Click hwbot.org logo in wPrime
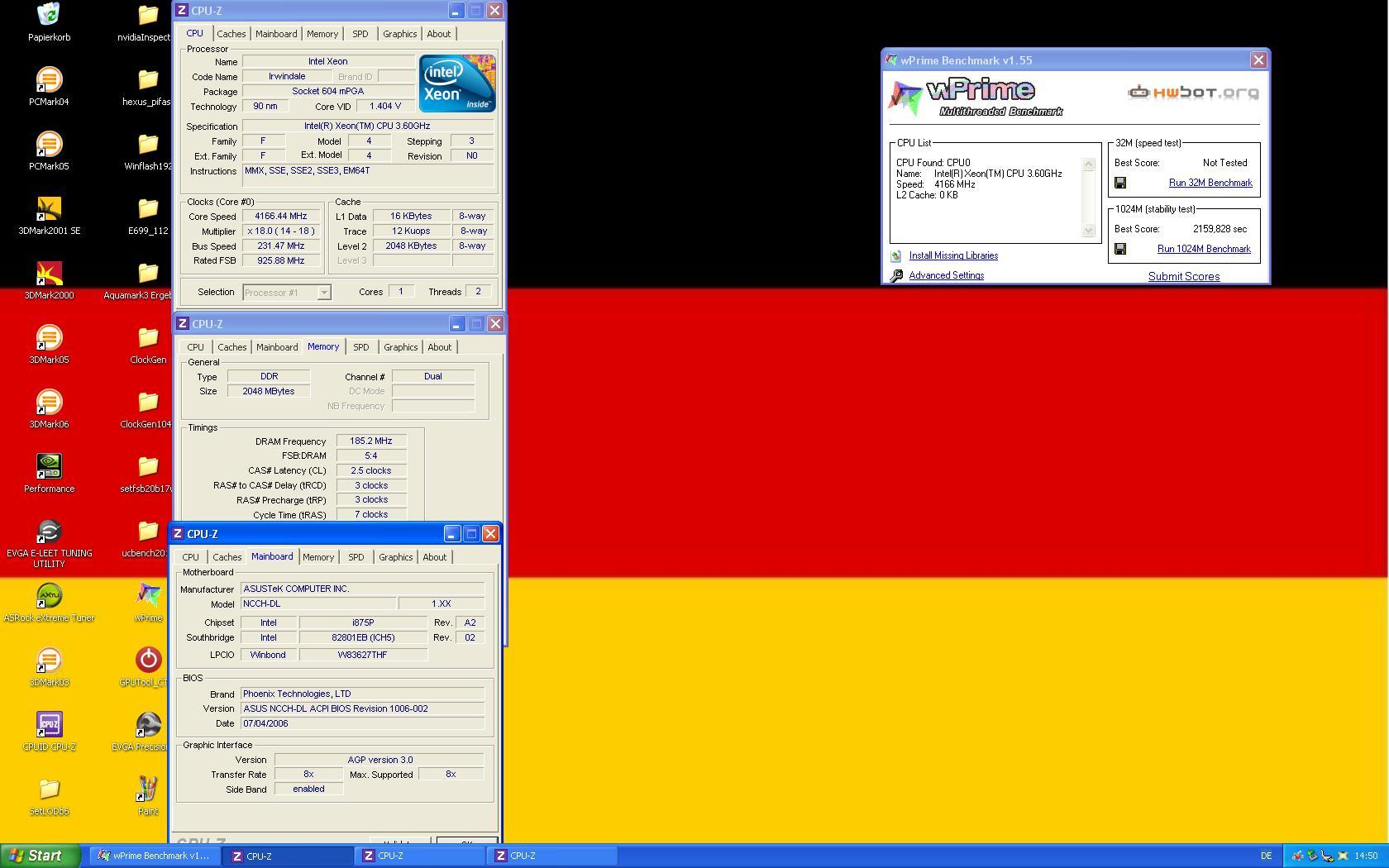The image size is (1389, 868). [1194, 93]
